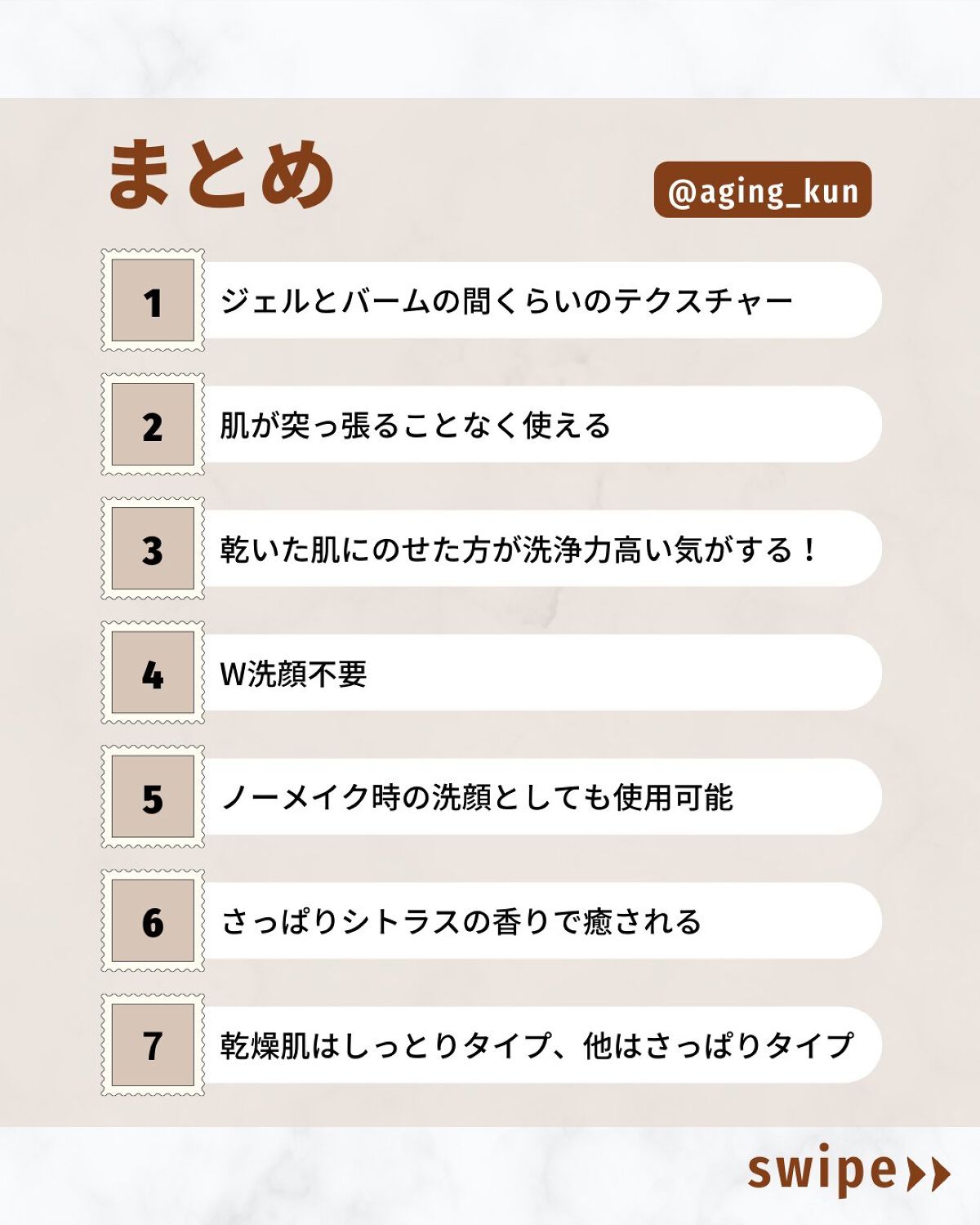Click the number 2 stamp icon
The image size is (980, 1225).
[153, 425]
